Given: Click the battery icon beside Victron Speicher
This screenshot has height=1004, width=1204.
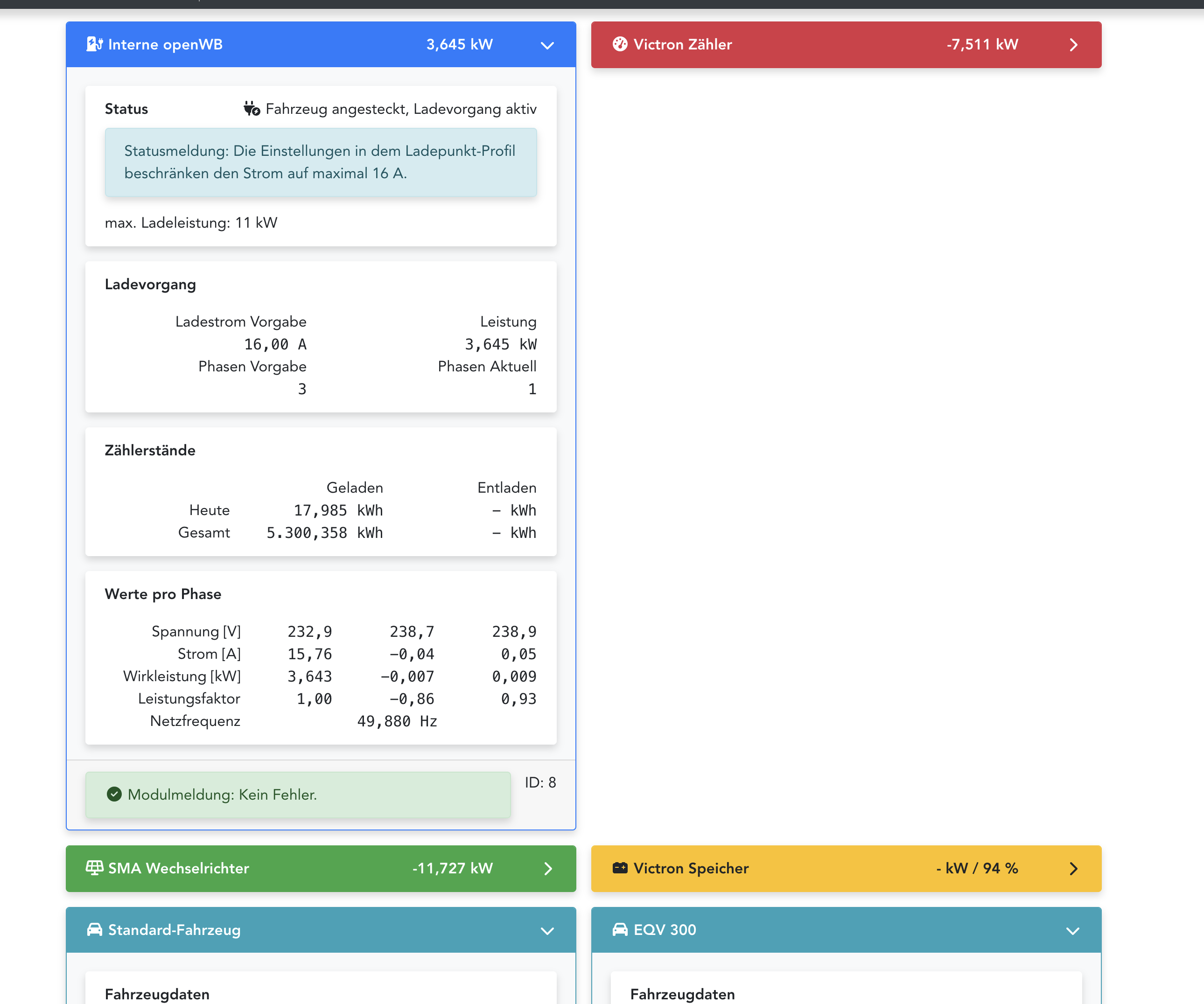Looking at the screenshot, I should point(620,868).
